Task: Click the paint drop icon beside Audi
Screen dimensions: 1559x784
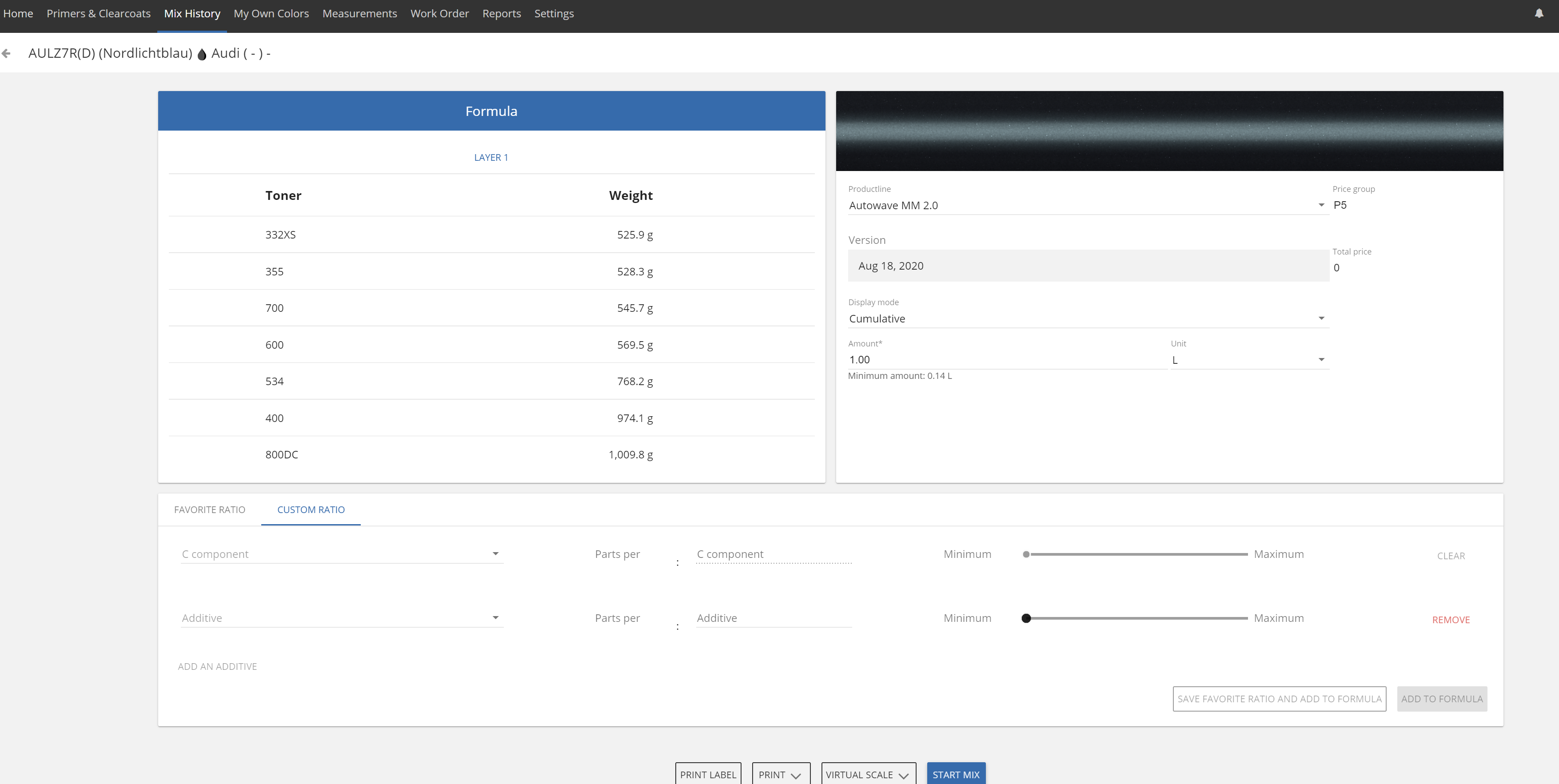Action: (x=202, y=54)
